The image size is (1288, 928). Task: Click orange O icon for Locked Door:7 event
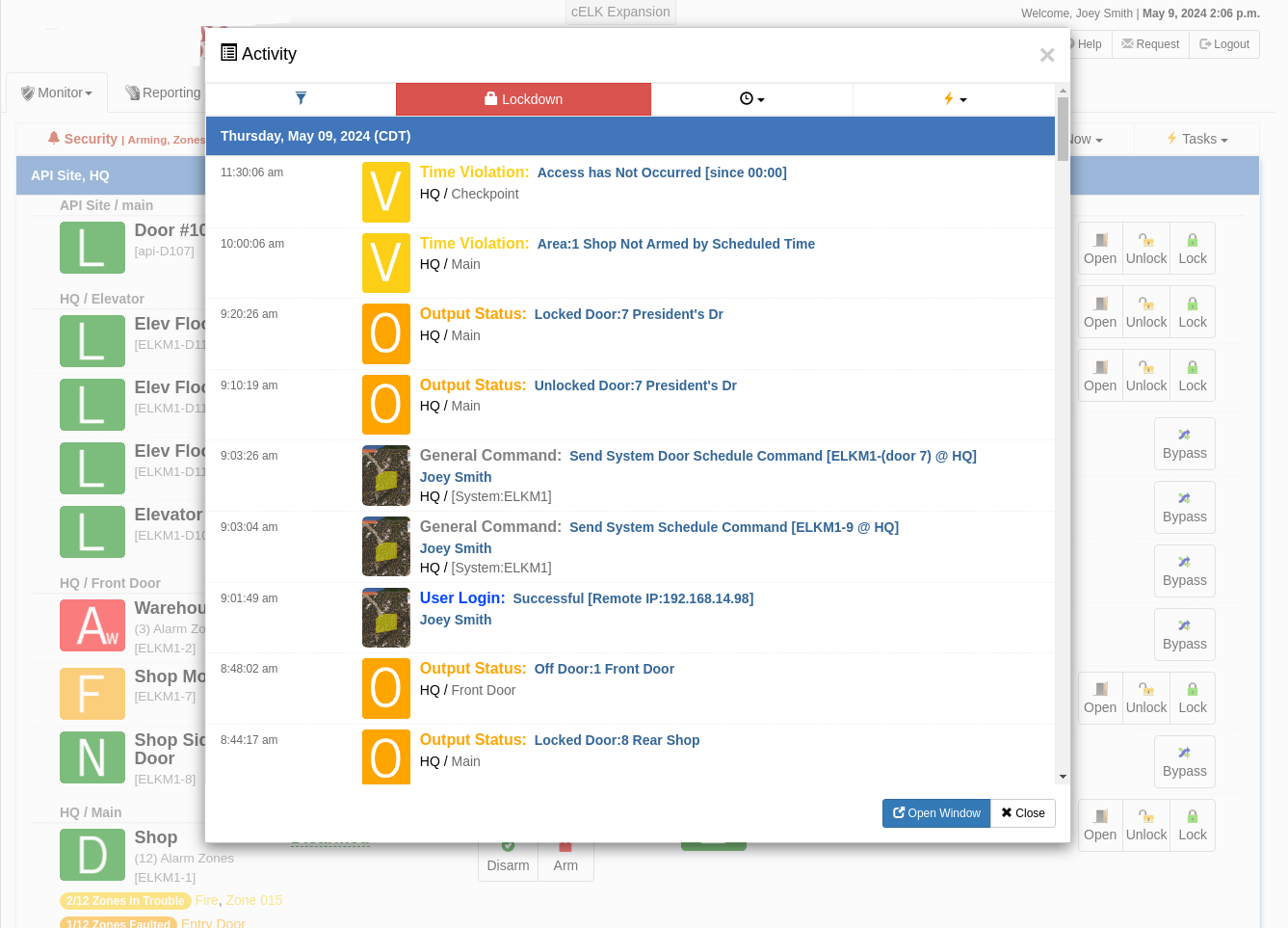point(385,333)
